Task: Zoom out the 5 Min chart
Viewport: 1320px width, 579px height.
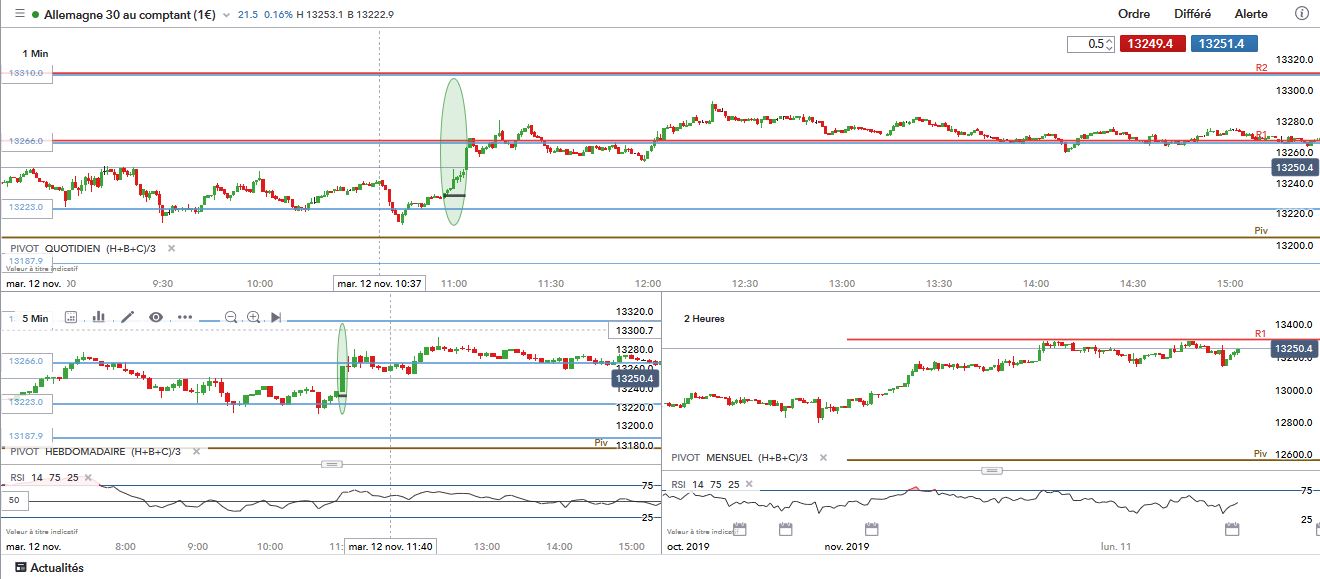Action: (x=231, y=317)
